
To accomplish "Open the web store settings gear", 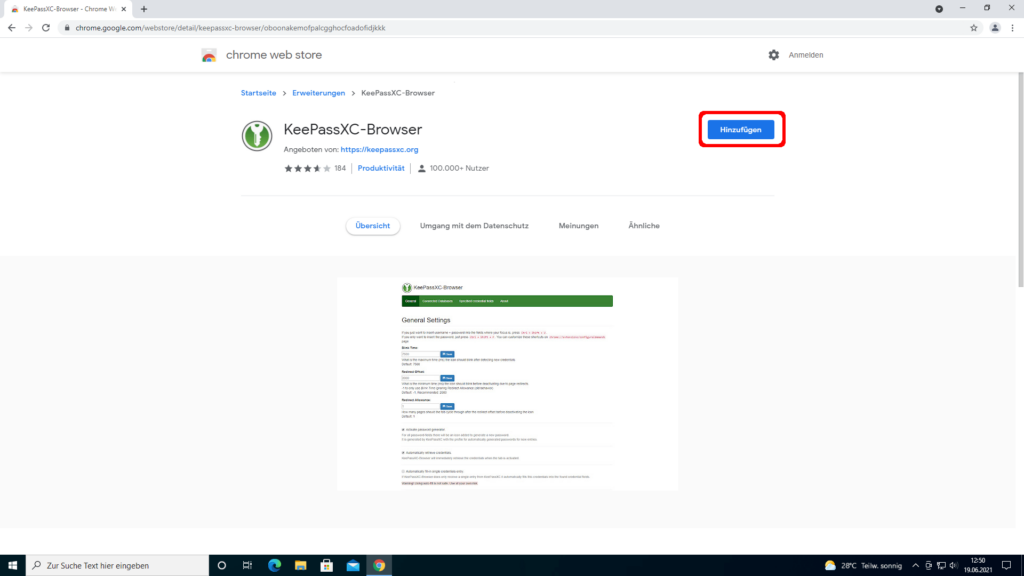I will pos(774,55).
